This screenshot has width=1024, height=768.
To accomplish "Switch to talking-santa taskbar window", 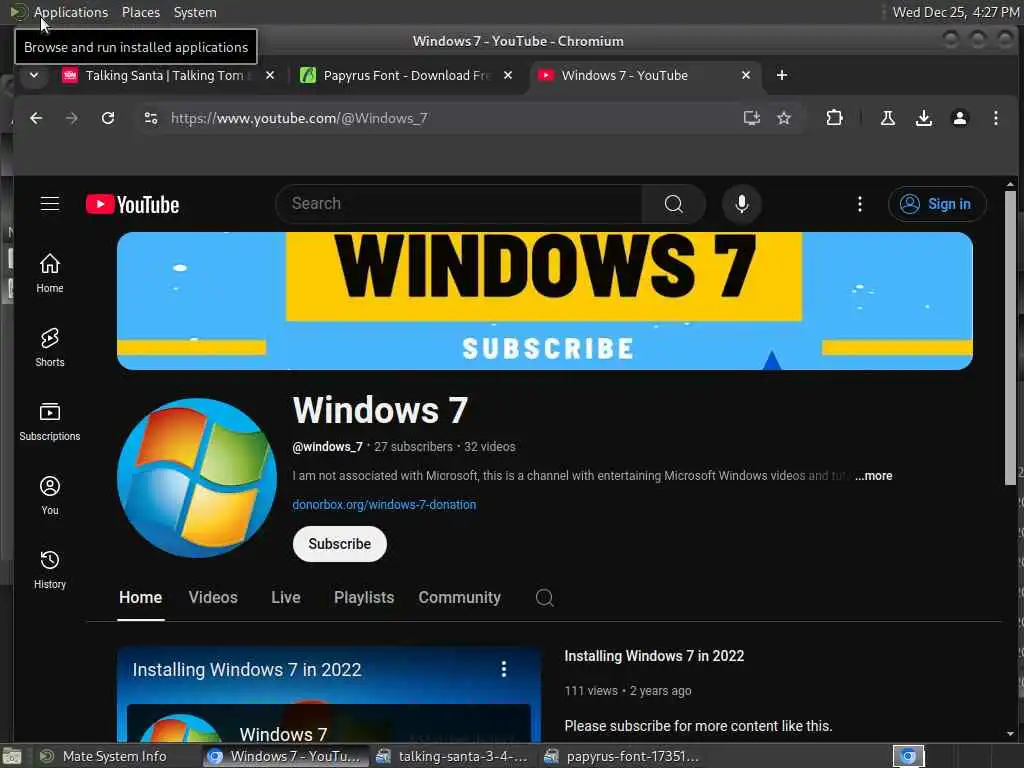I will coord(453,756).
